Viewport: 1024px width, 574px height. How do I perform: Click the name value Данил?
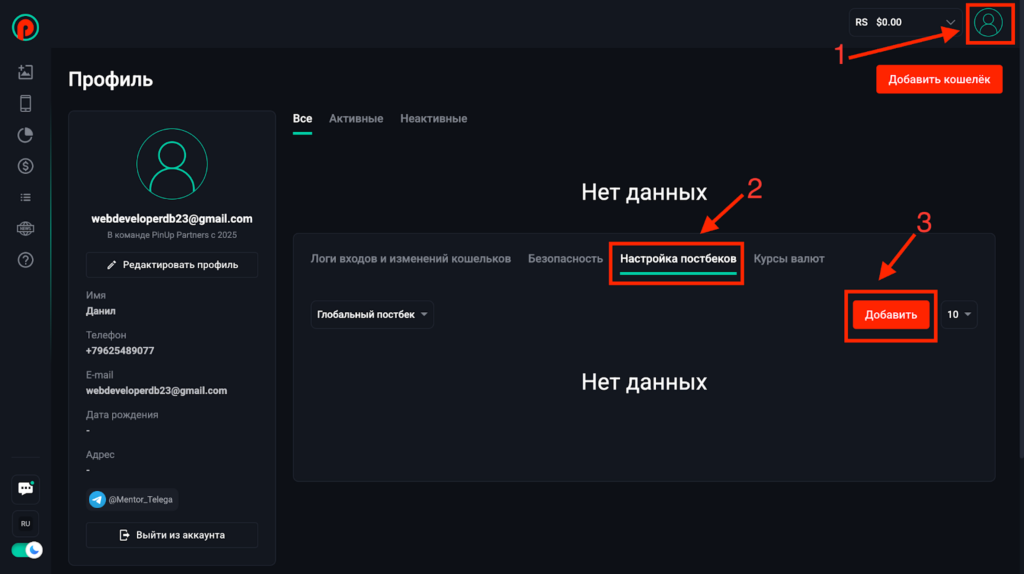(101, 311)
